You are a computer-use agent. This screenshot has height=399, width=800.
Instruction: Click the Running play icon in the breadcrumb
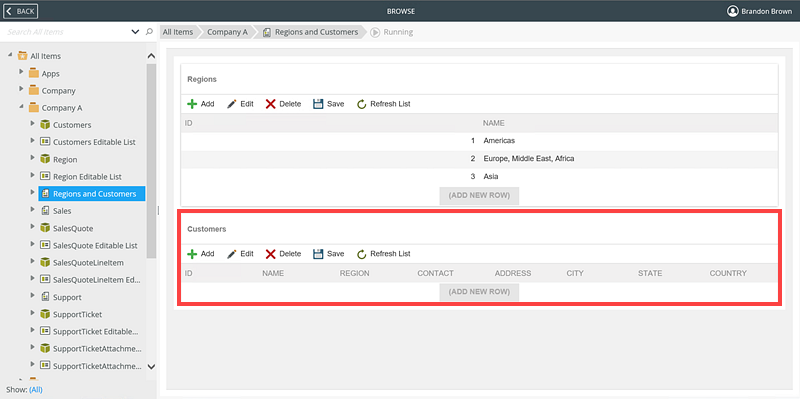tap(375, 32)
